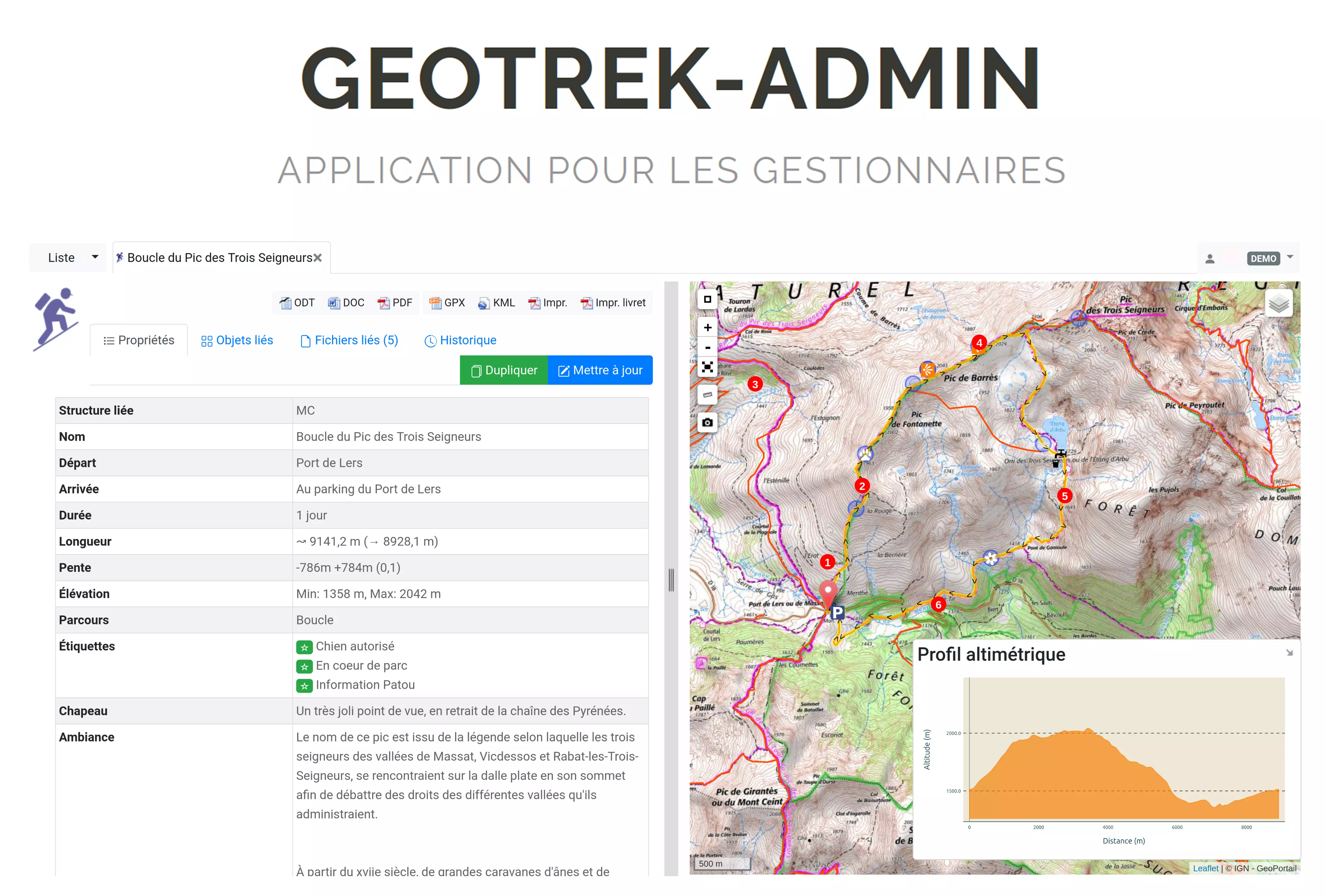Select the Départ value Port de Lers
The height and width of the screenshot is (896, 1325).
329,463
